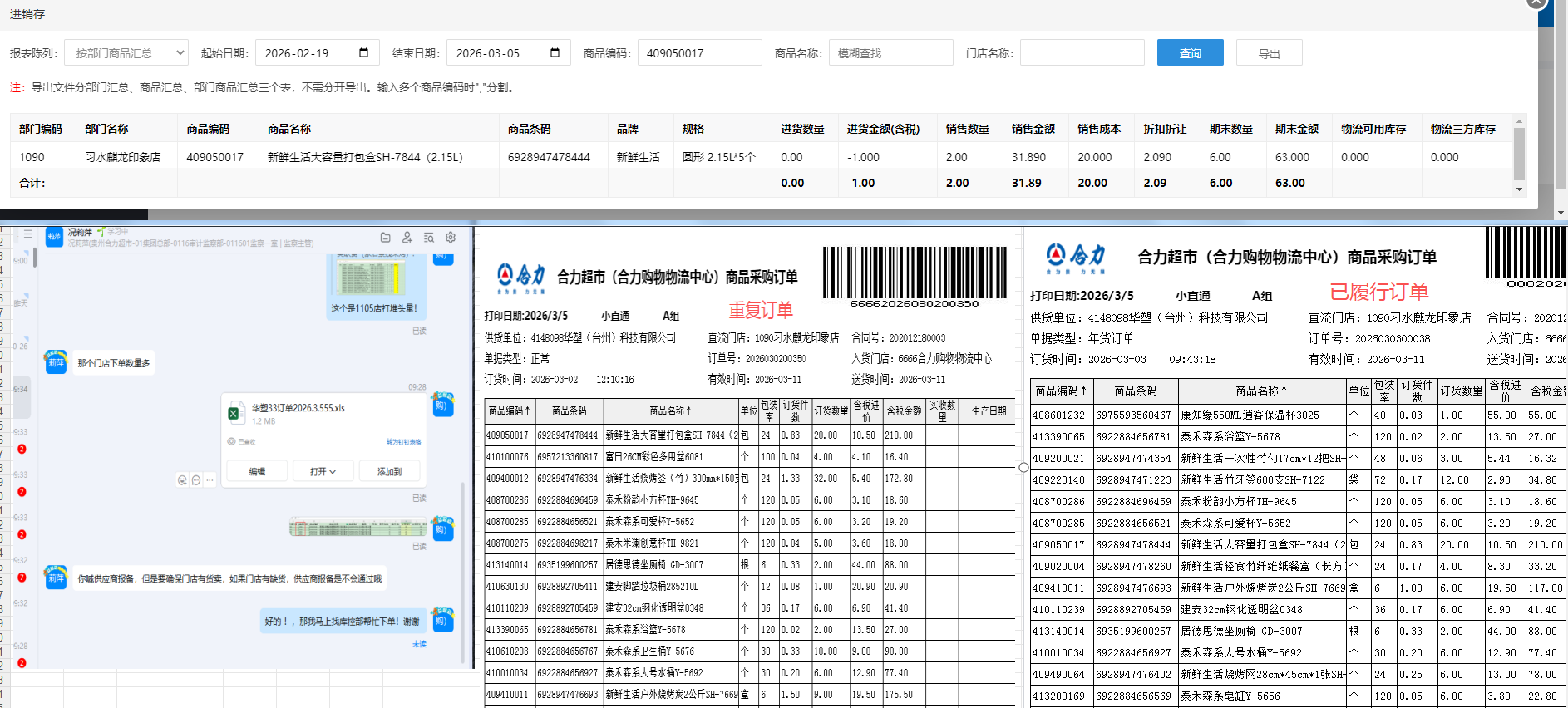The width and height of the screenshot is (1568, 708).
Task: Open the calendar picker for 结束日期
Action: coord(555,53)
